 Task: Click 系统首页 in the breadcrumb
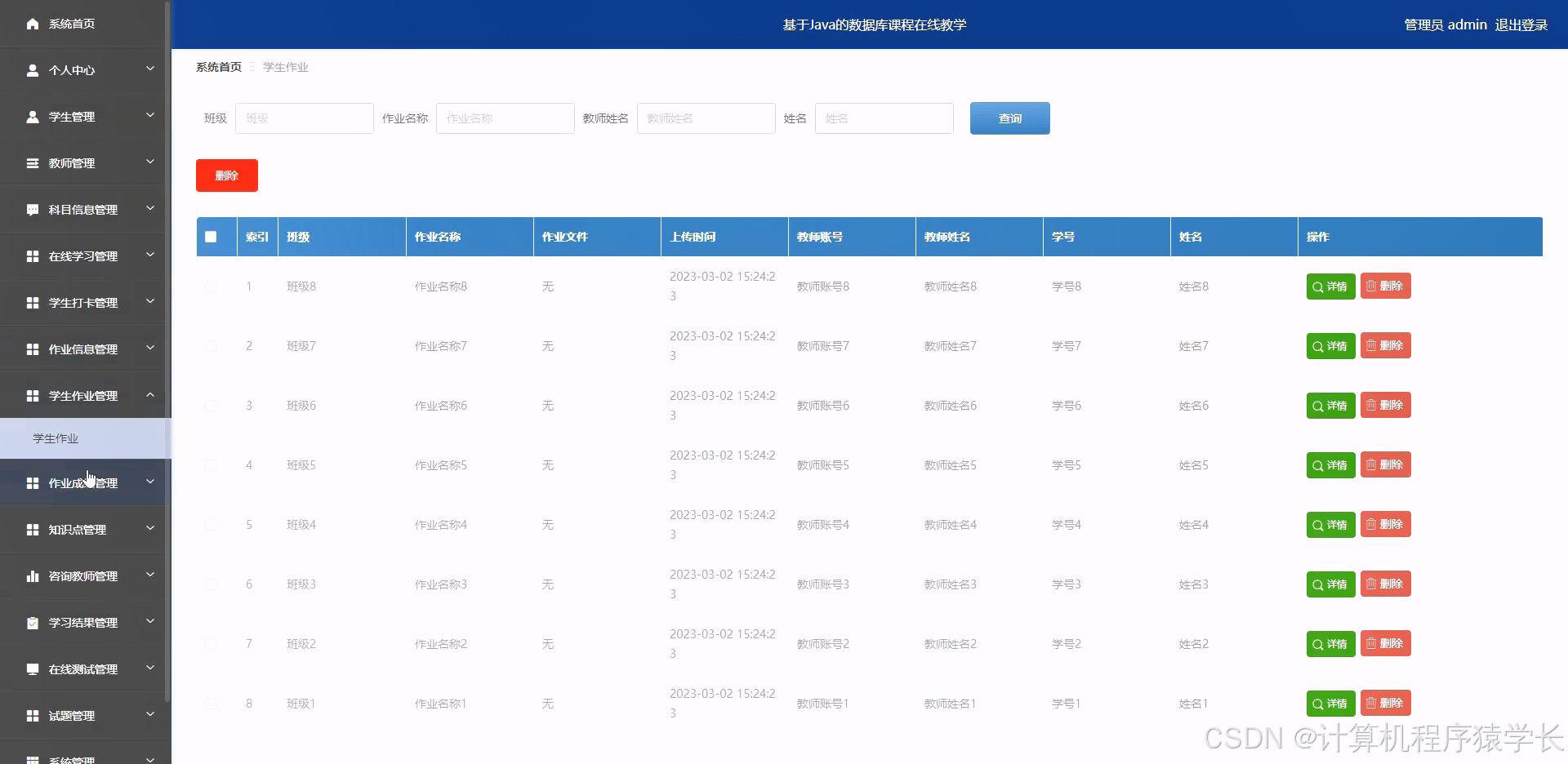tap(218, 67)
